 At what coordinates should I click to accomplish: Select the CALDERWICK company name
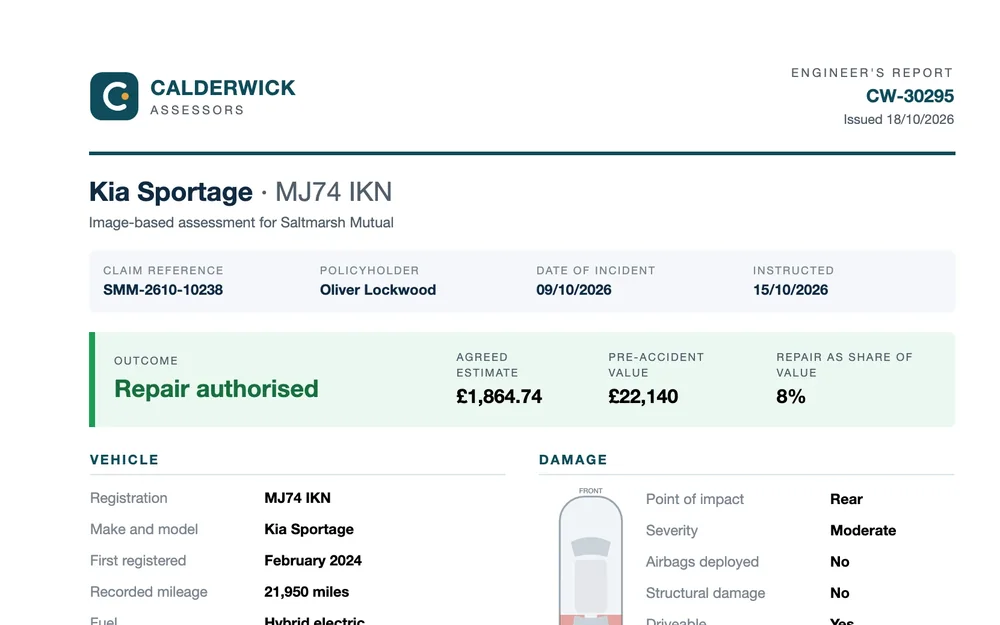tap(223, 88)
